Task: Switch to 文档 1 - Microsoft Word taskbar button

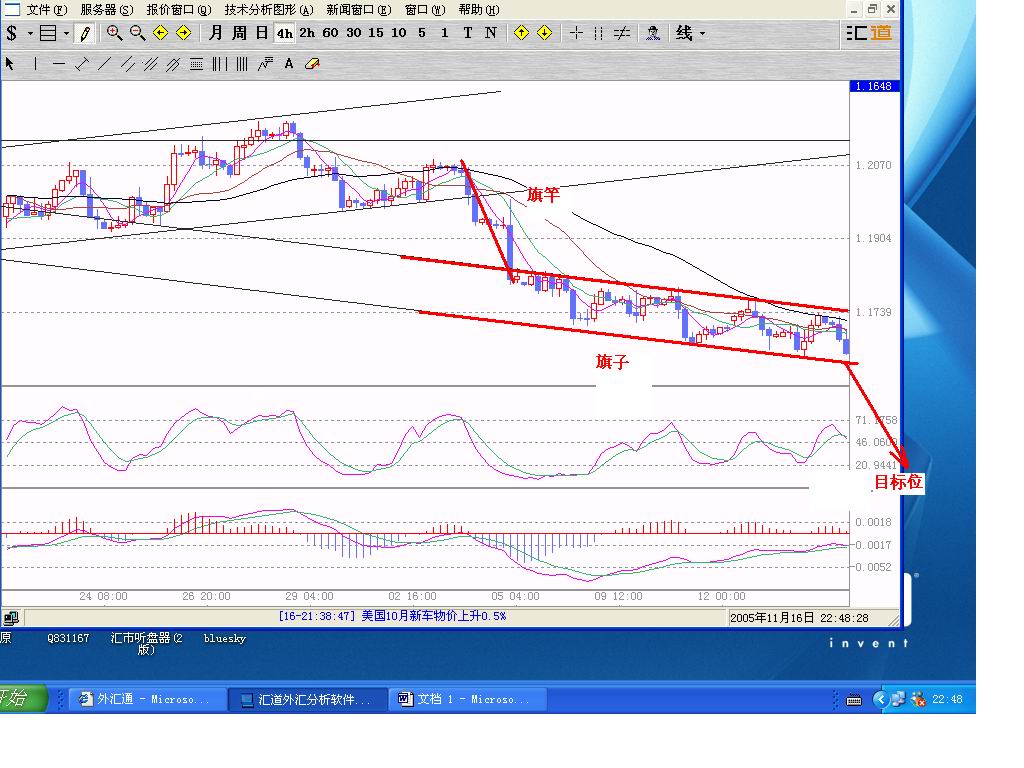Action: pos(467,699)
